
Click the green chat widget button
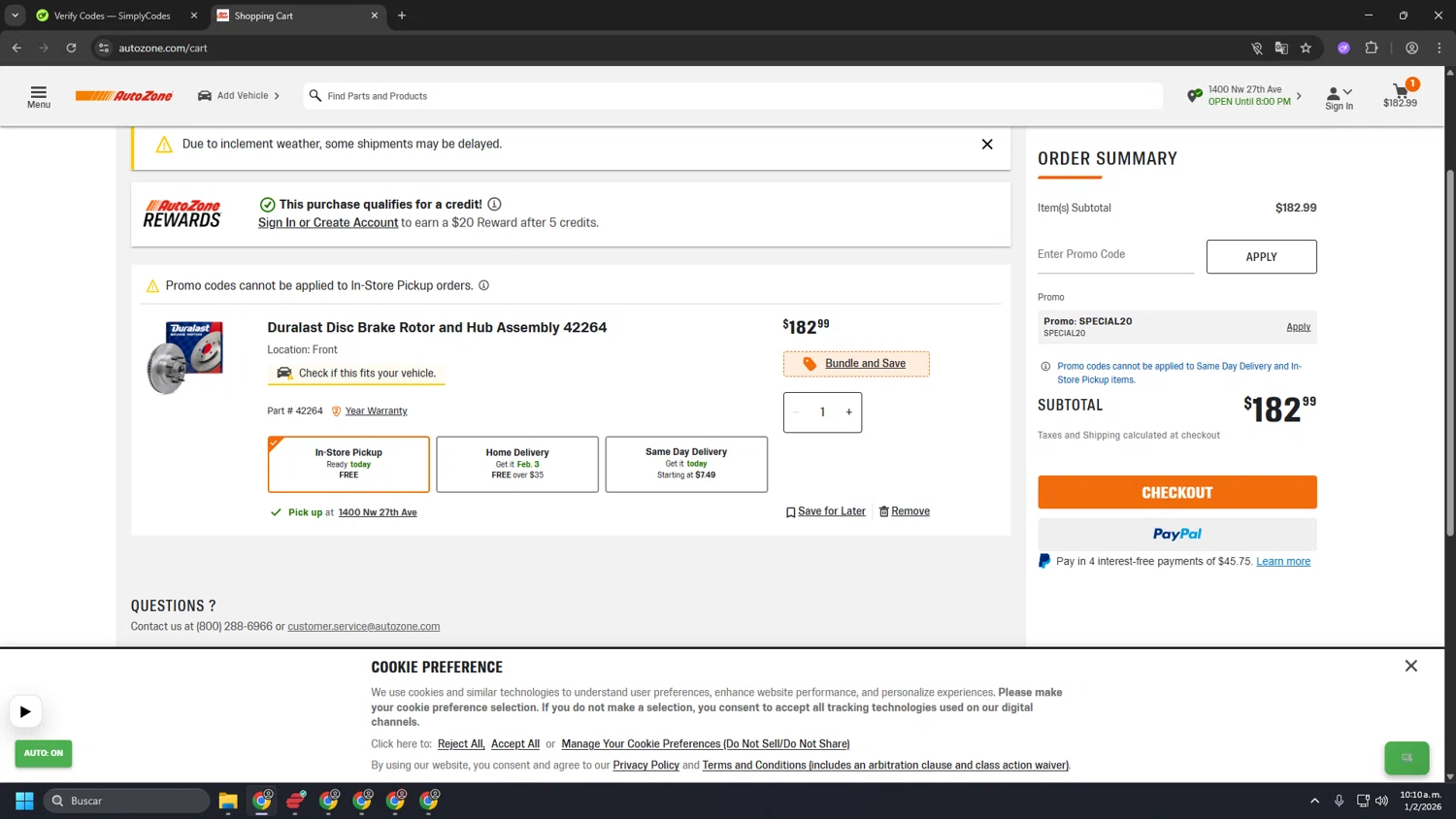click(1406, 758)
